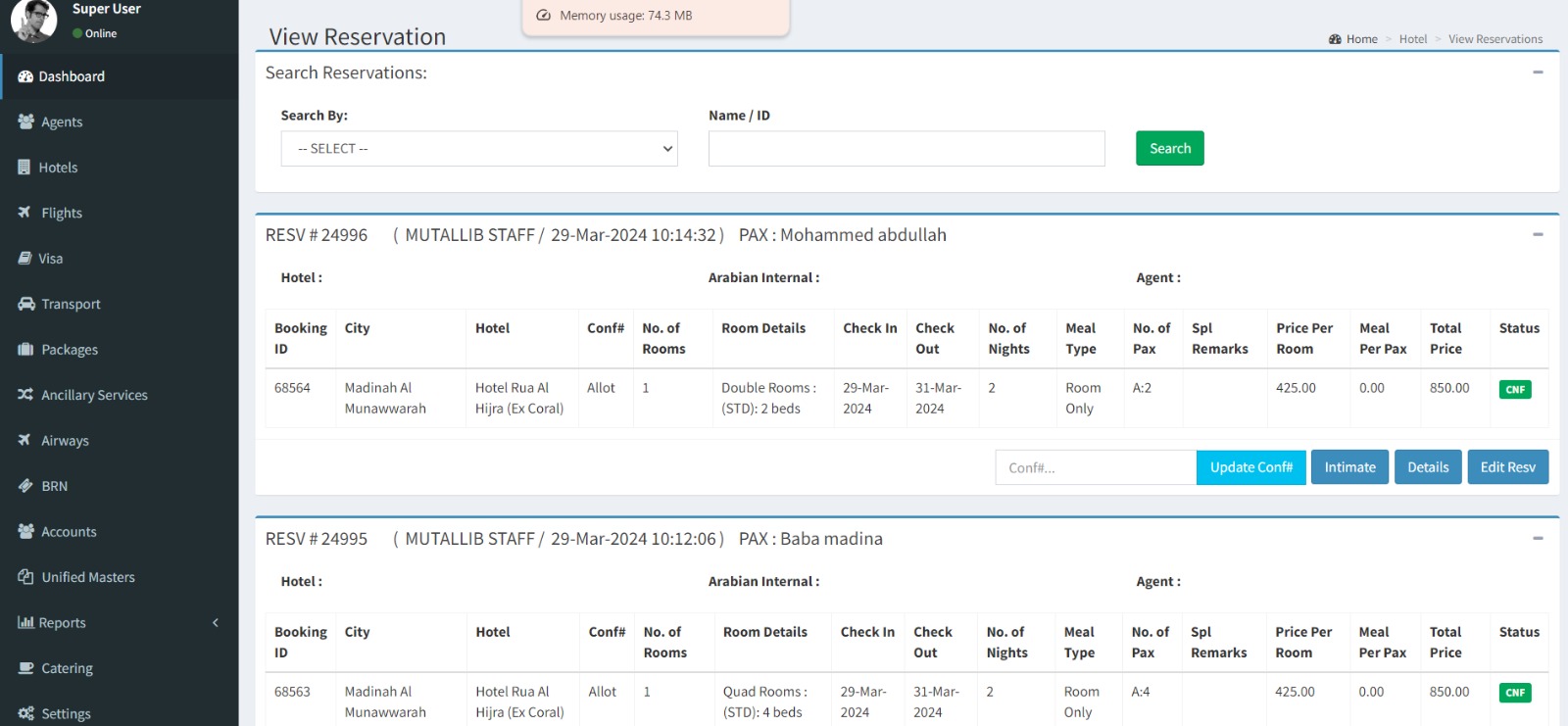Collapse the RESV # 24995 panel

(1538, 539)
